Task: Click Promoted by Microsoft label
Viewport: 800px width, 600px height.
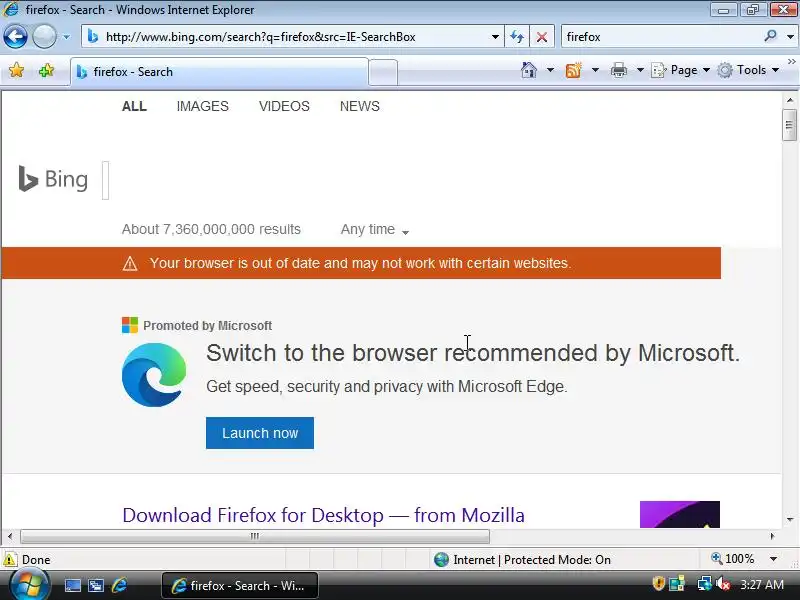Action: click(207, 326)
